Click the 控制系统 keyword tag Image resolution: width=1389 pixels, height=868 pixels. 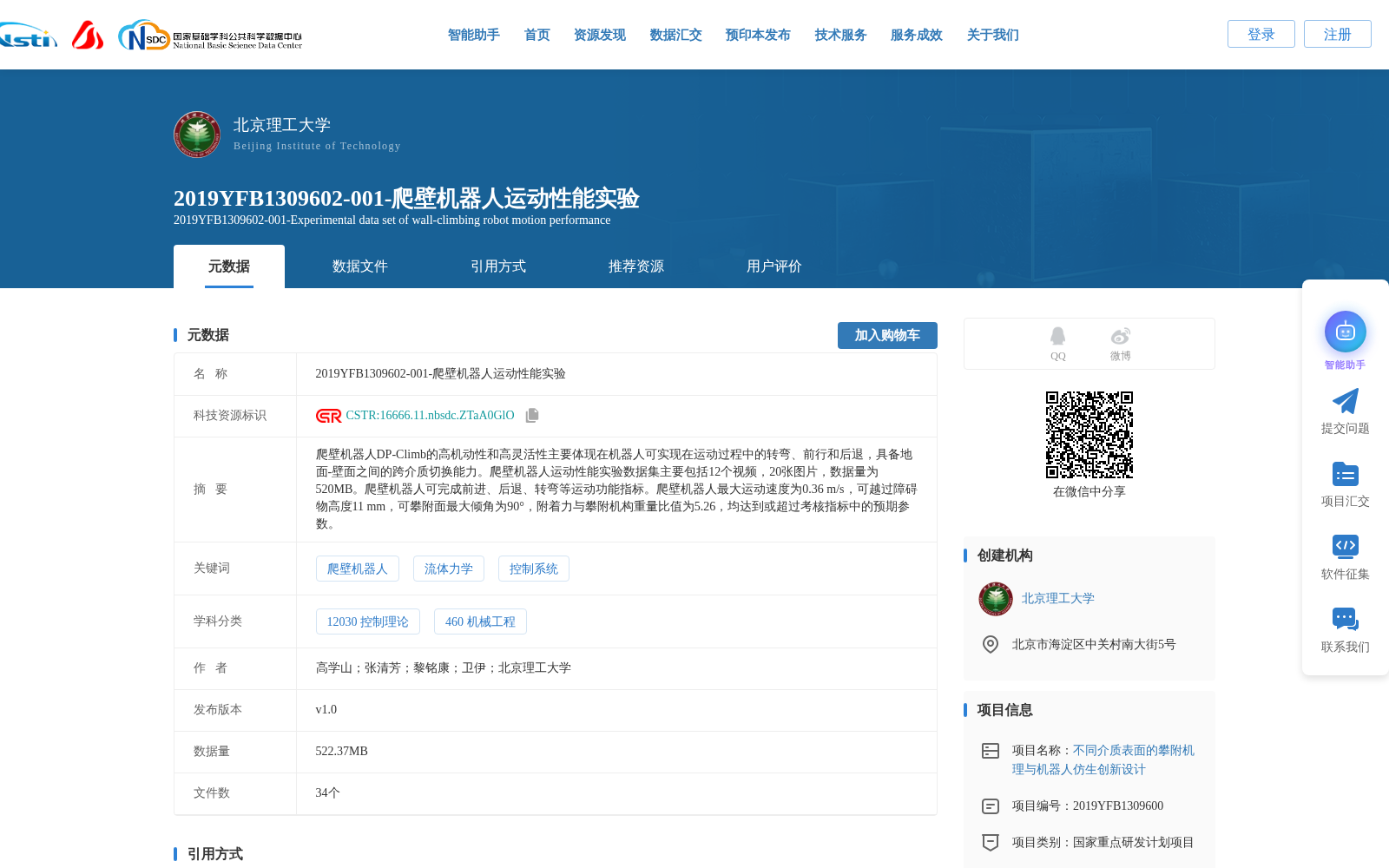534,569
